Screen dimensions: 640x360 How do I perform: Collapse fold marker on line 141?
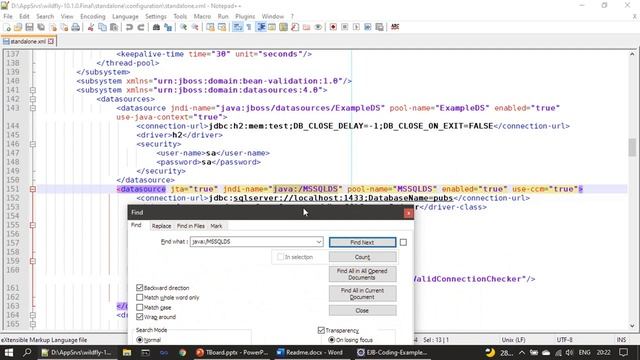coord(33,90)
